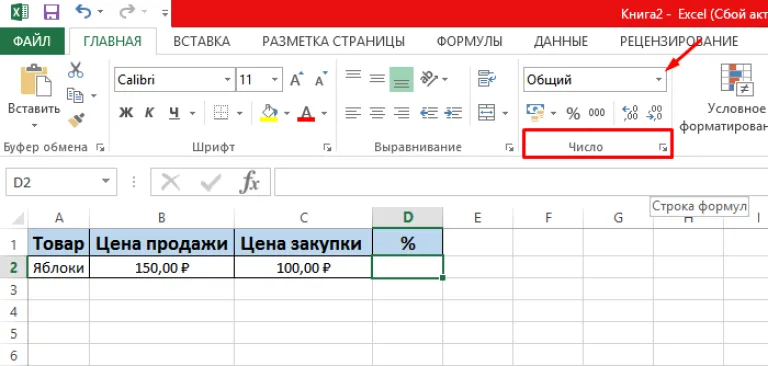Click the Copy icon
The height and width of the screenshot is (366, 768).
[x=75, y=95]
